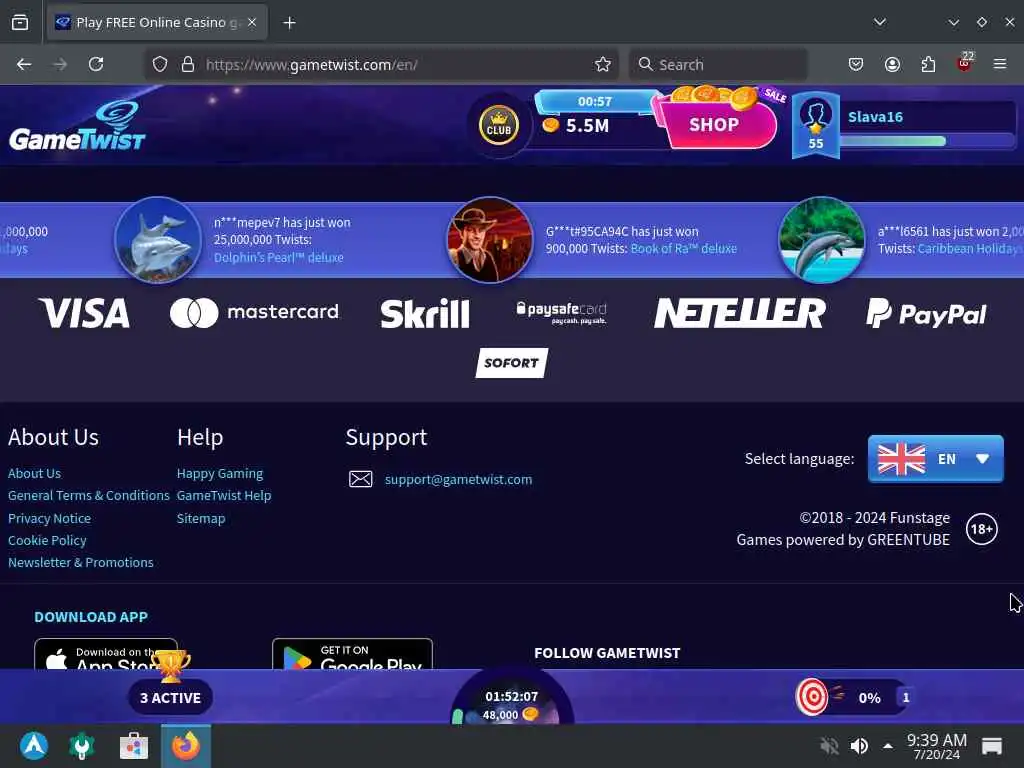
Task: Click the SOFORT payment logo
Action: pyautogui.click(x=511, y=362)
